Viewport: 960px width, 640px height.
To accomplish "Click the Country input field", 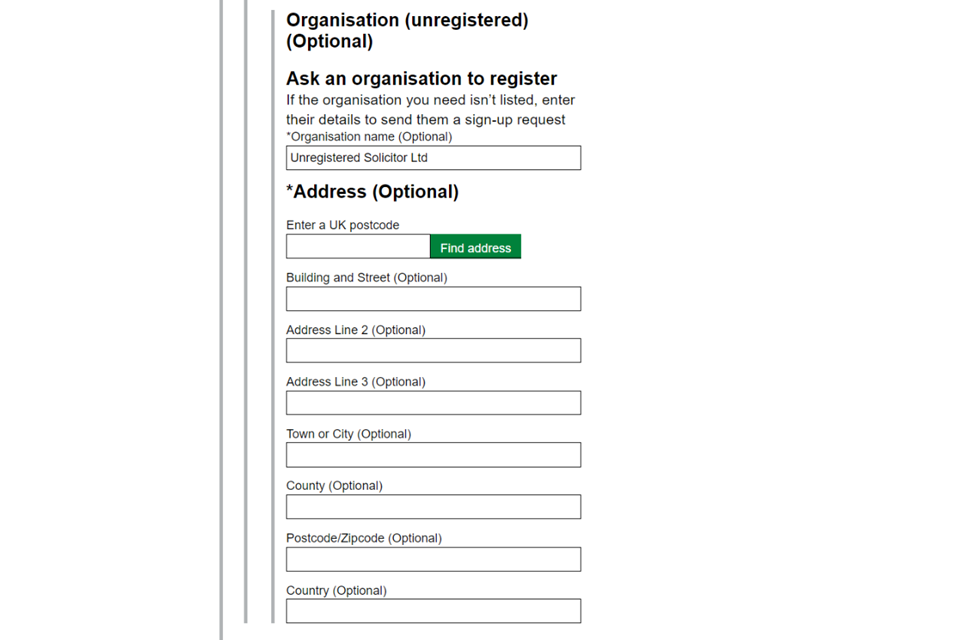I will [433, 611].
